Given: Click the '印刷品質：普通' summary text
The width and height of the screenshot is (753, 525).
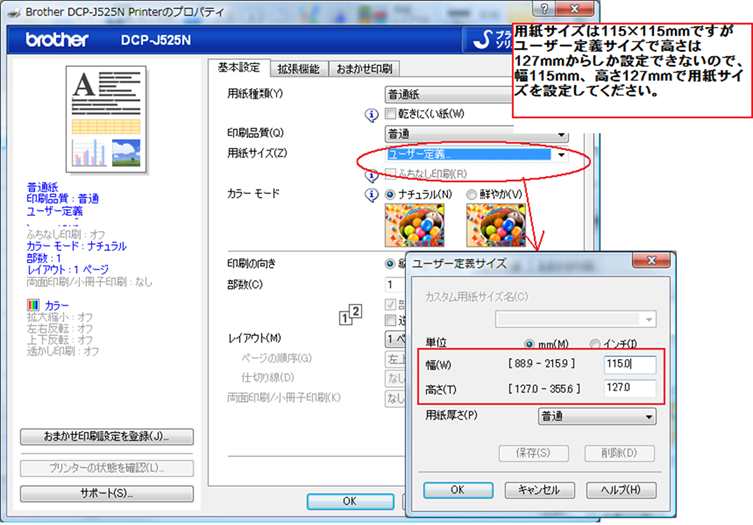Looking at the screenshot, I should tap(62, 199).
